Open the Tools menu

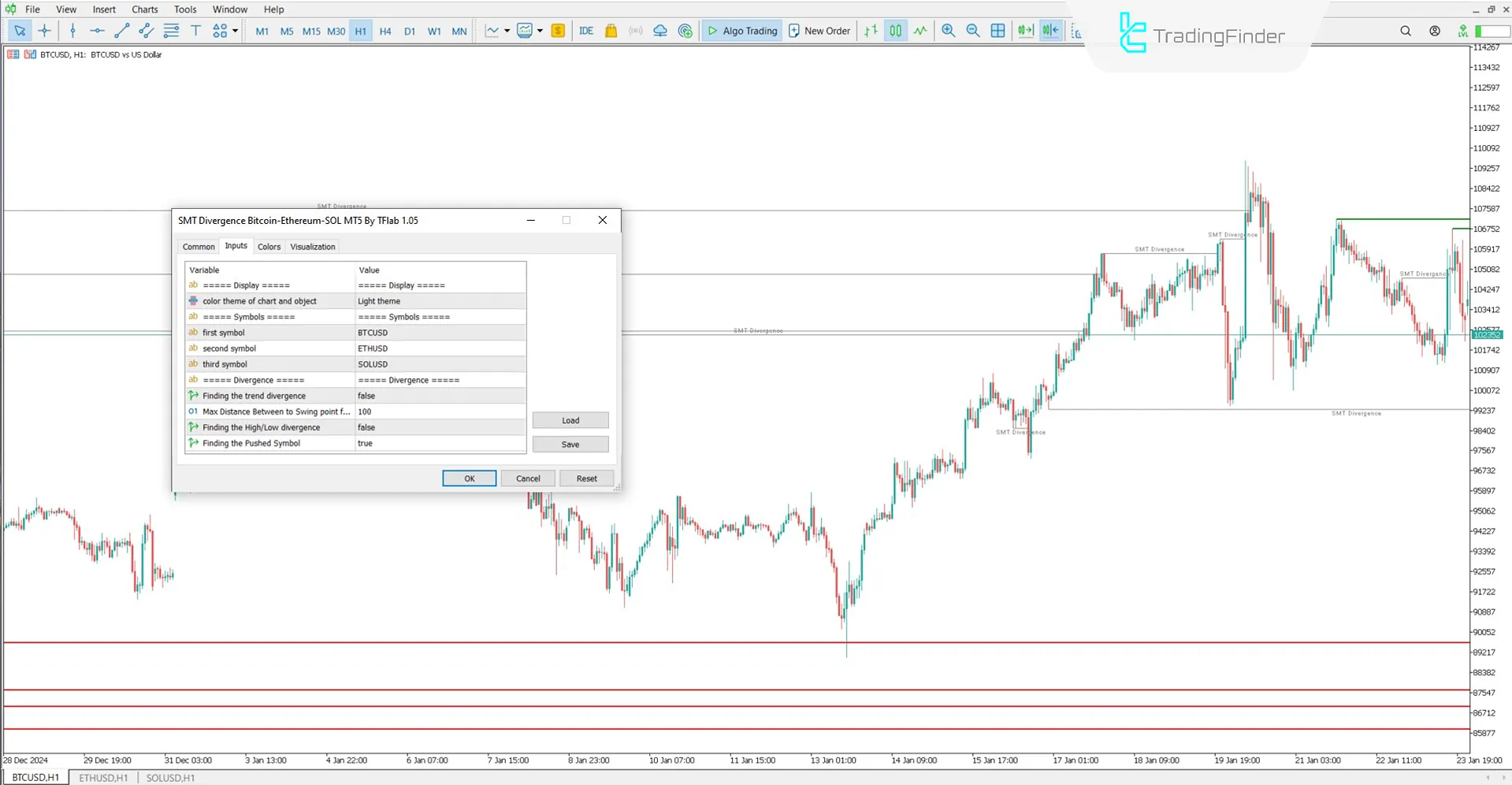[185, 9]
